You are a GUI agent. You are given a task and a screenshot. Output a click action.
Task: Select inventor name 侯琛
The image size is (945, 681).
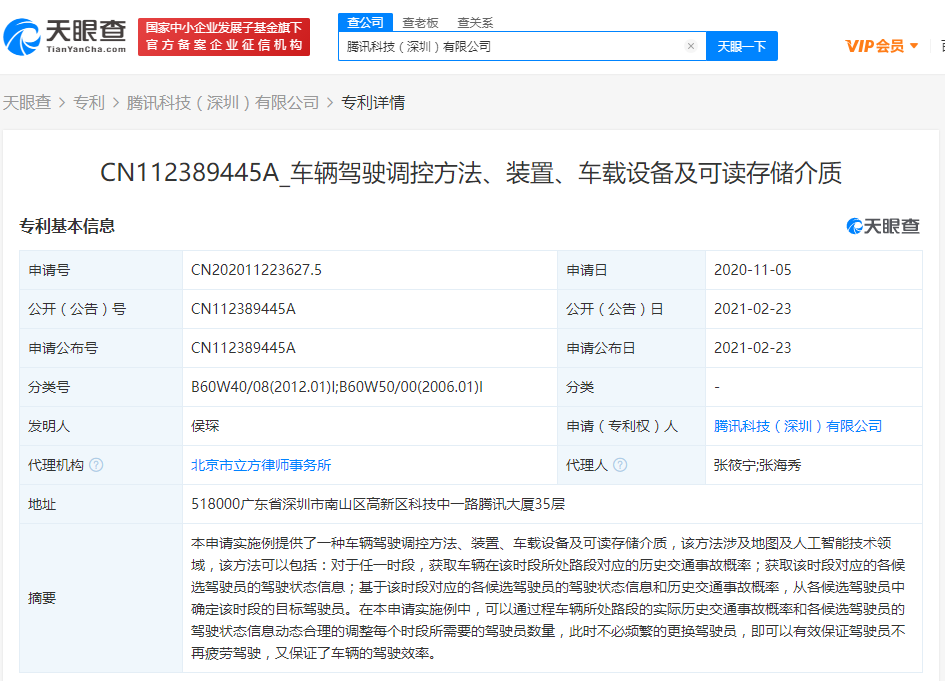(x=205, y=426)
